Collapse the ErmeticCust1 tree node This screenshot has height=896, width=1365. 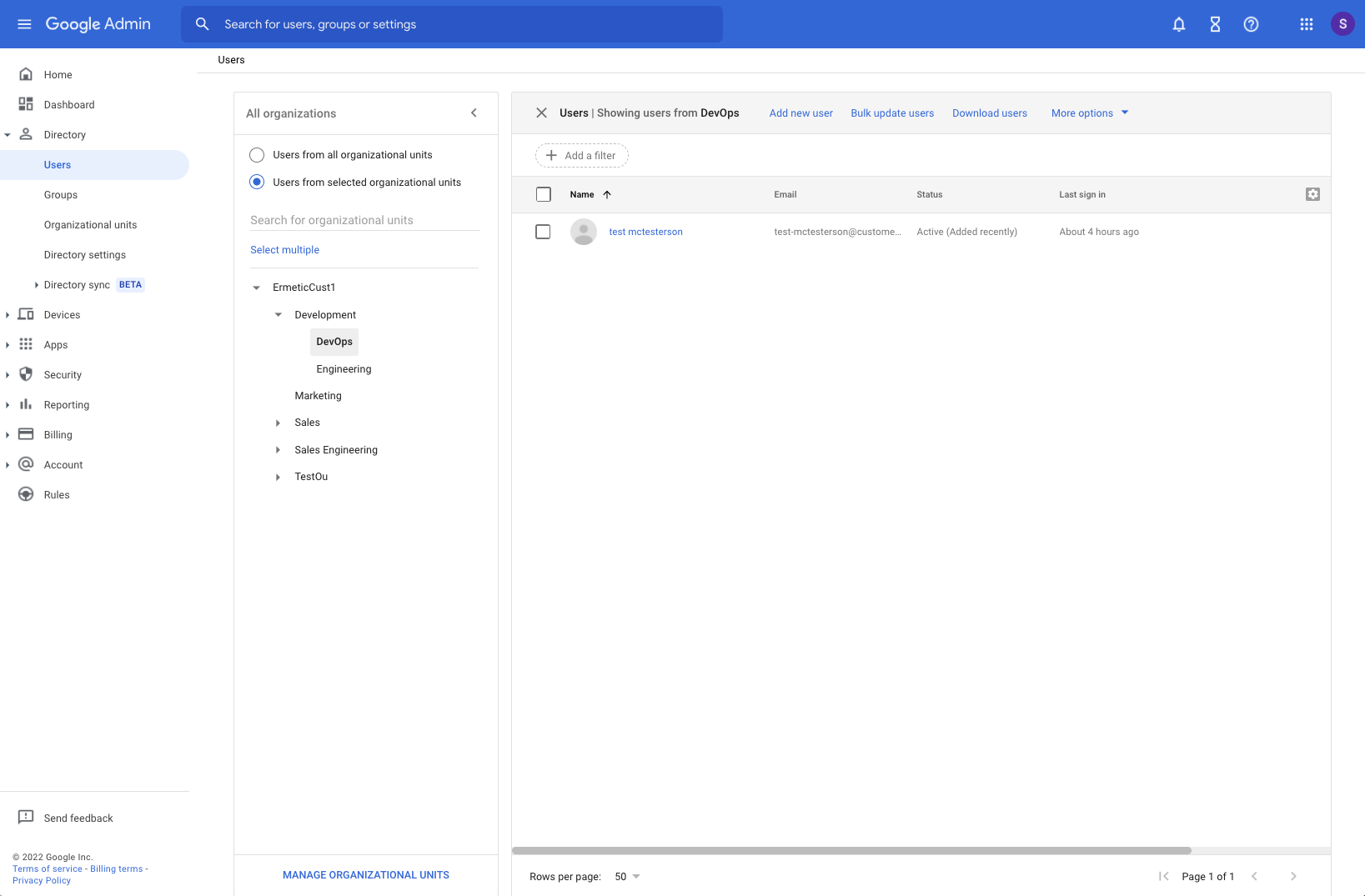pyautogui.click(x=256, y=288)
